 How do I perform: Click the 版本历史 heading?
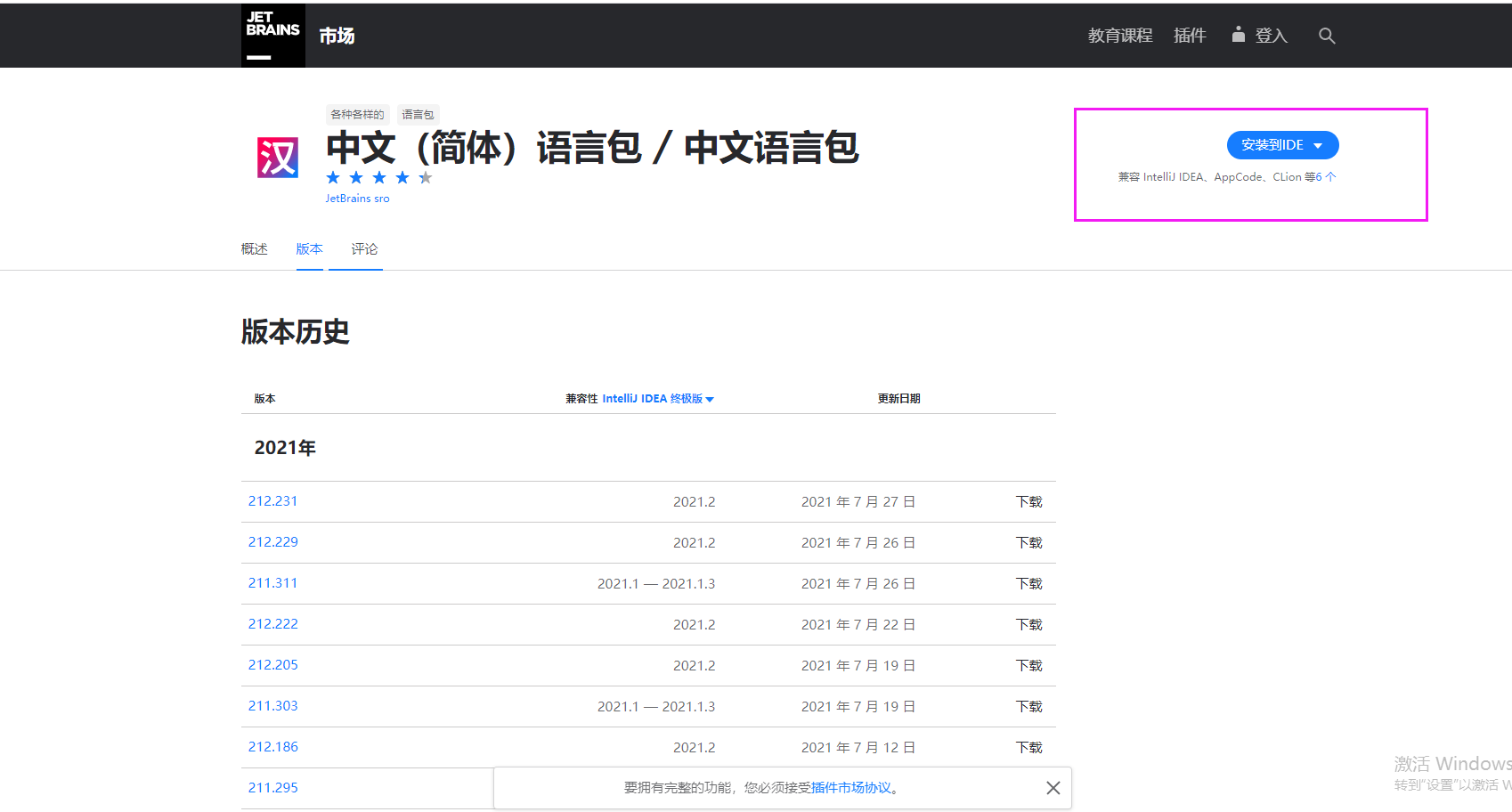295,332
